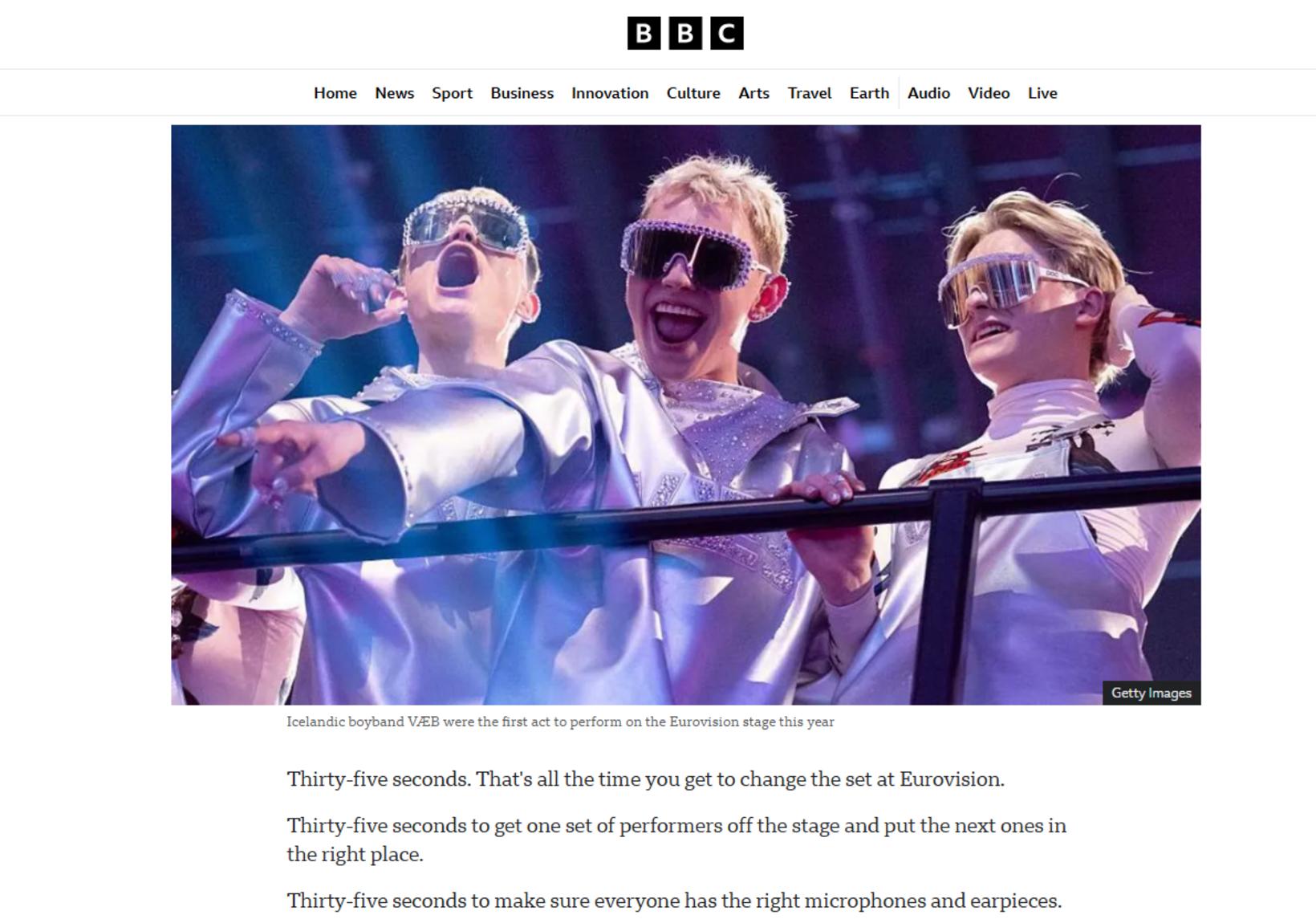The image size is (1316, 923).
Task: Click the Icelandic boyband image caption
Action: (x=560, y=722)
